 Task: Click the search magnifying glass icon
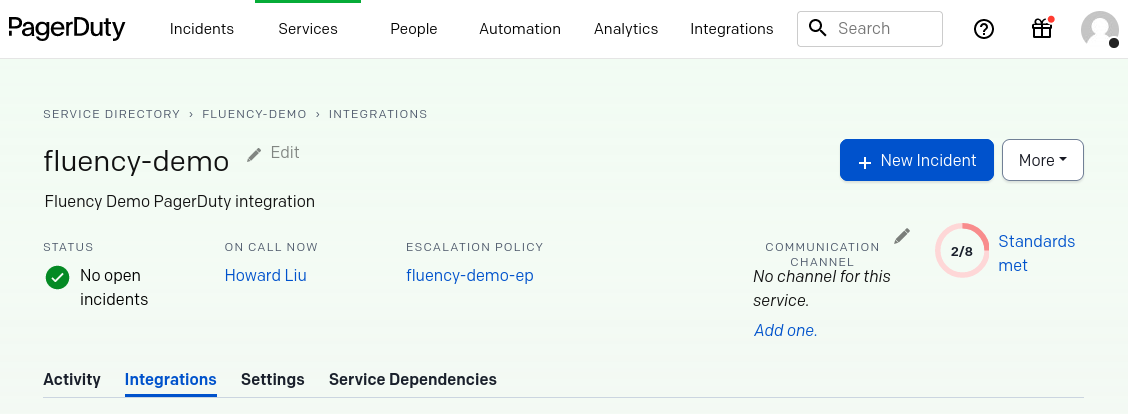click(x=818, y=28)
